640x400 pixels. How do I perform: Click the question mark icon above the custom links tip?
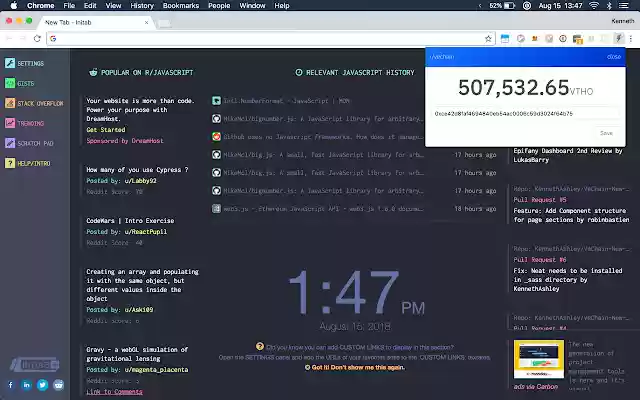point(260,346)
